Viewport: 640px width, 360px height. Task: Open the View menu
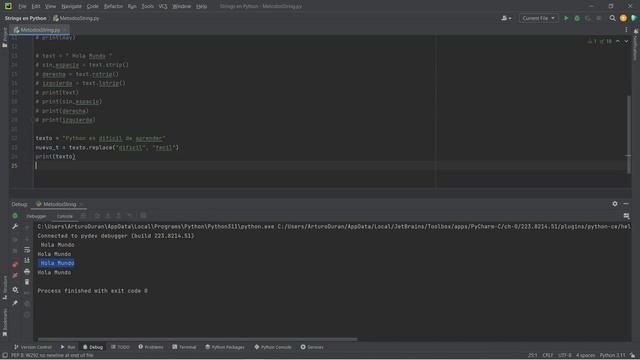tap(50, 6)
